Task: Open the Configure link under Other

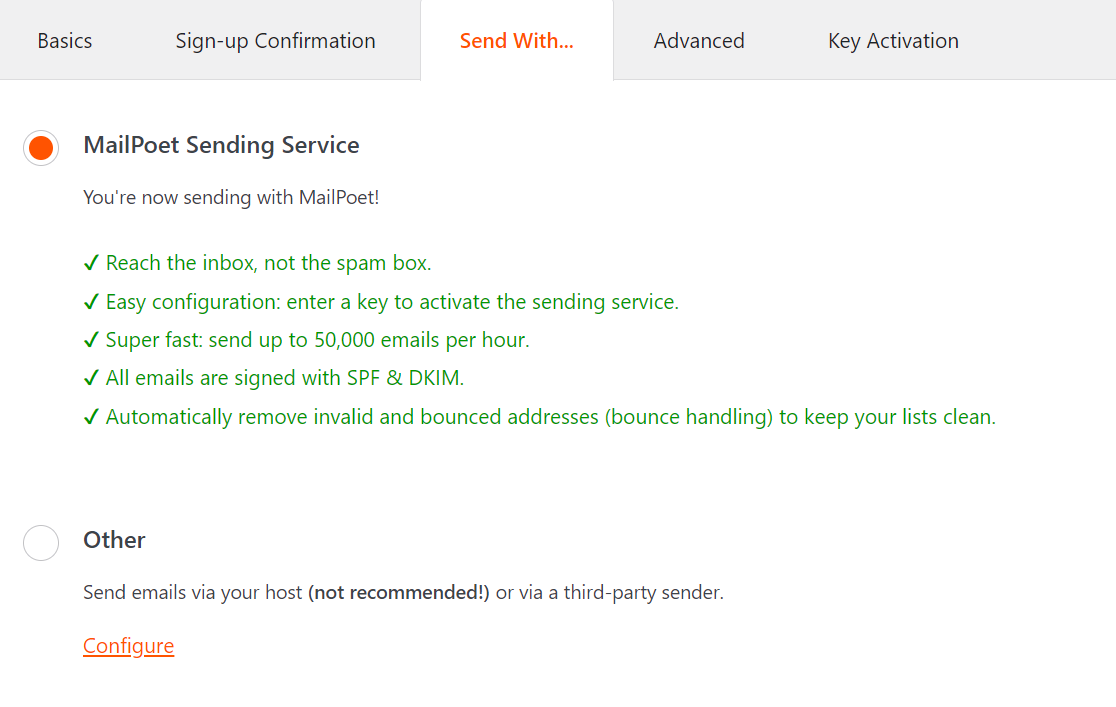Action: pyautogui.click(x=128, y=645)
